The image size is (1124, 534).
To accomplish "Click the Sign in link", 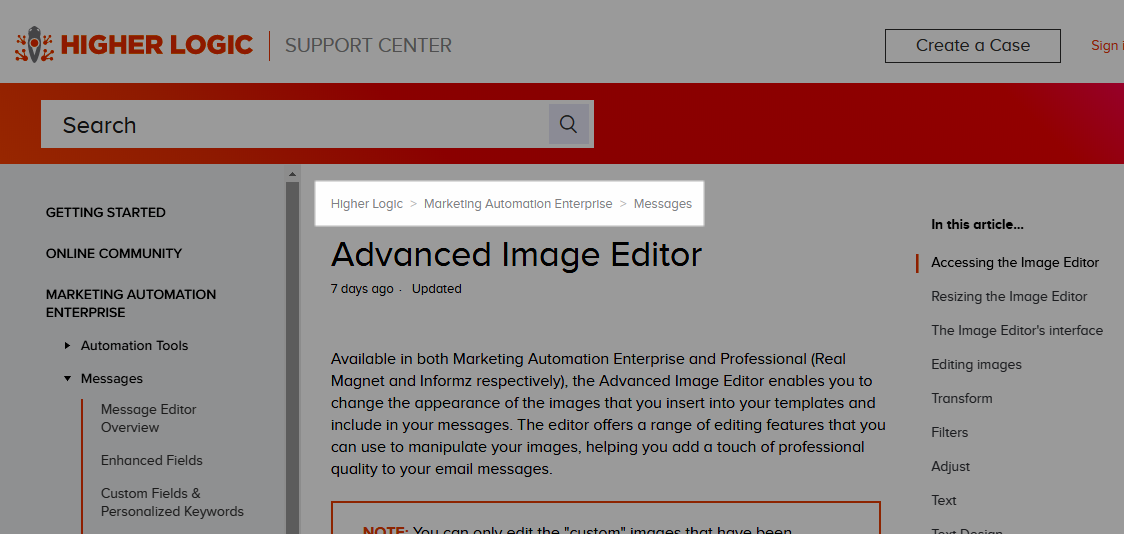I will (x=1107, y=45).
